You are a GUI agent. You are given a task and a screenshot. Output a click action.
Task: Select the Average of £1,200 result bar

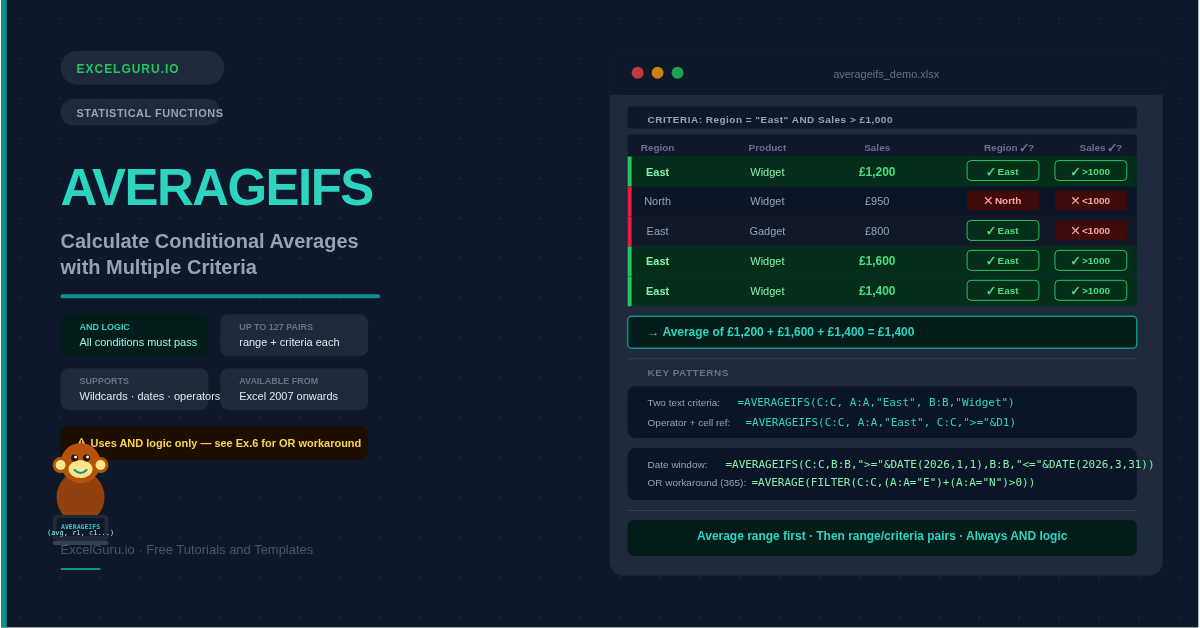coord(881,332)
